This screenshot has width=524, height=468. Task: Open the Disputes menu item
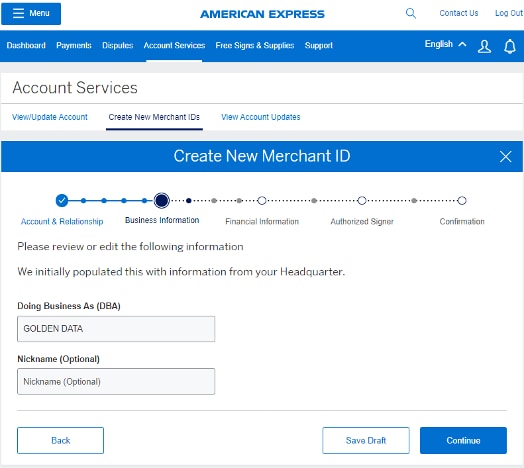pos(118,45)
